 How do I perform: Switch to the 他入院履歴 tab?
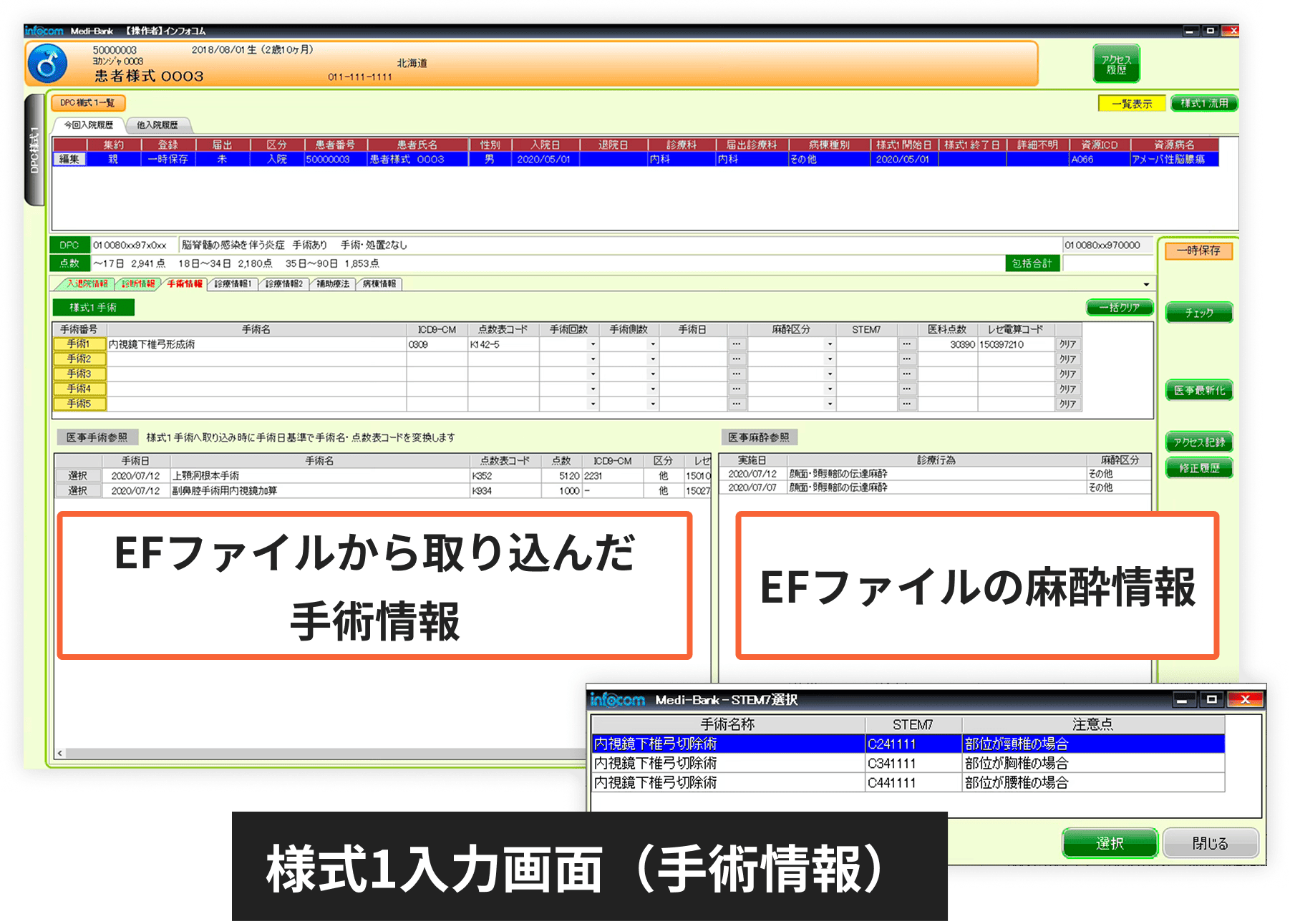(159, 125)
